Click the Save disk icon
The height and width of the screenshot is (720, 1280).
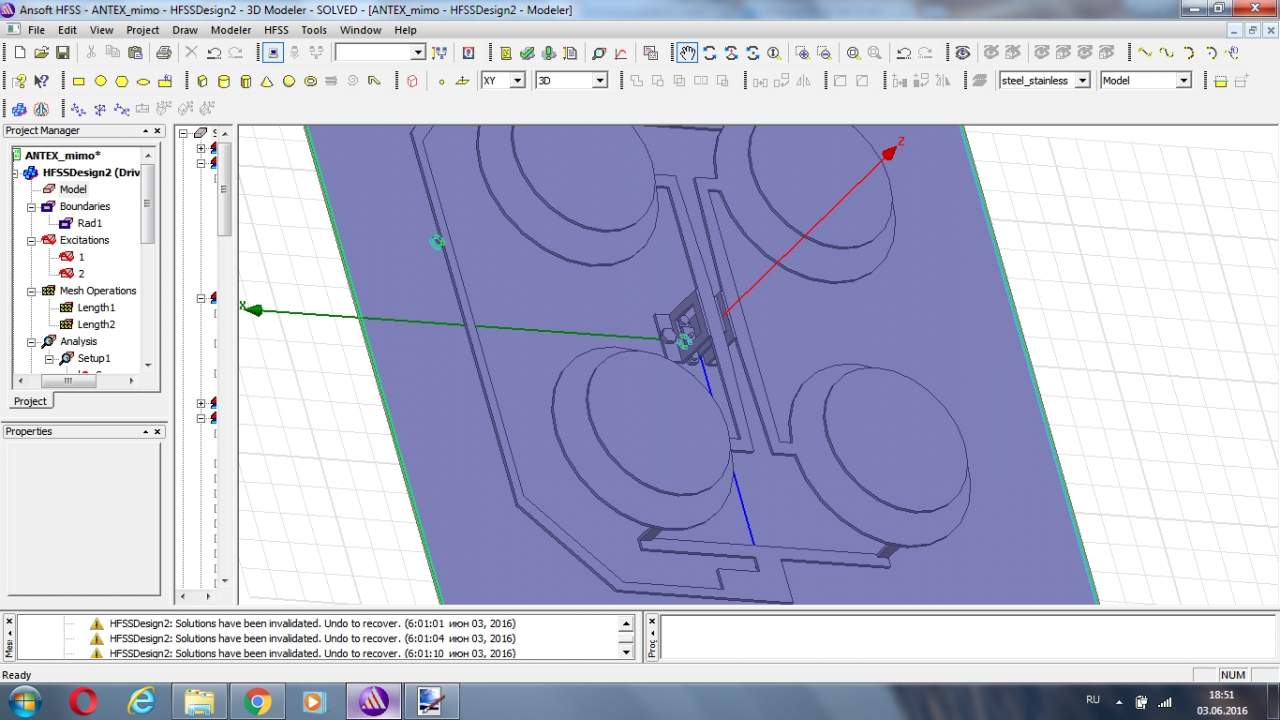point(63,53)
